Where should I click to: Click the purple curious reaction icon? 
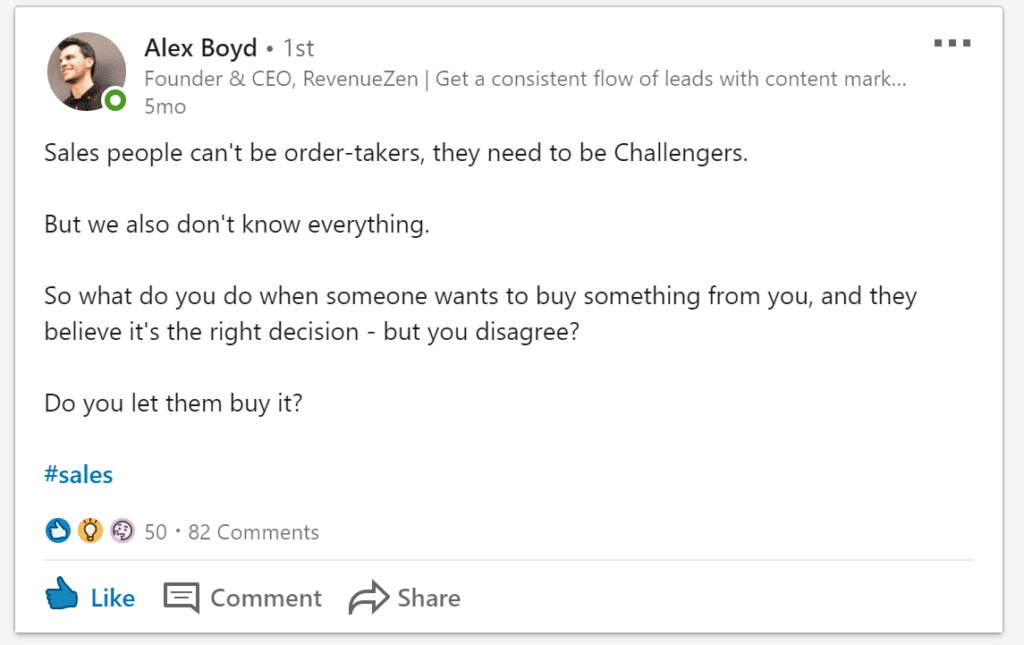pos(122,531)
